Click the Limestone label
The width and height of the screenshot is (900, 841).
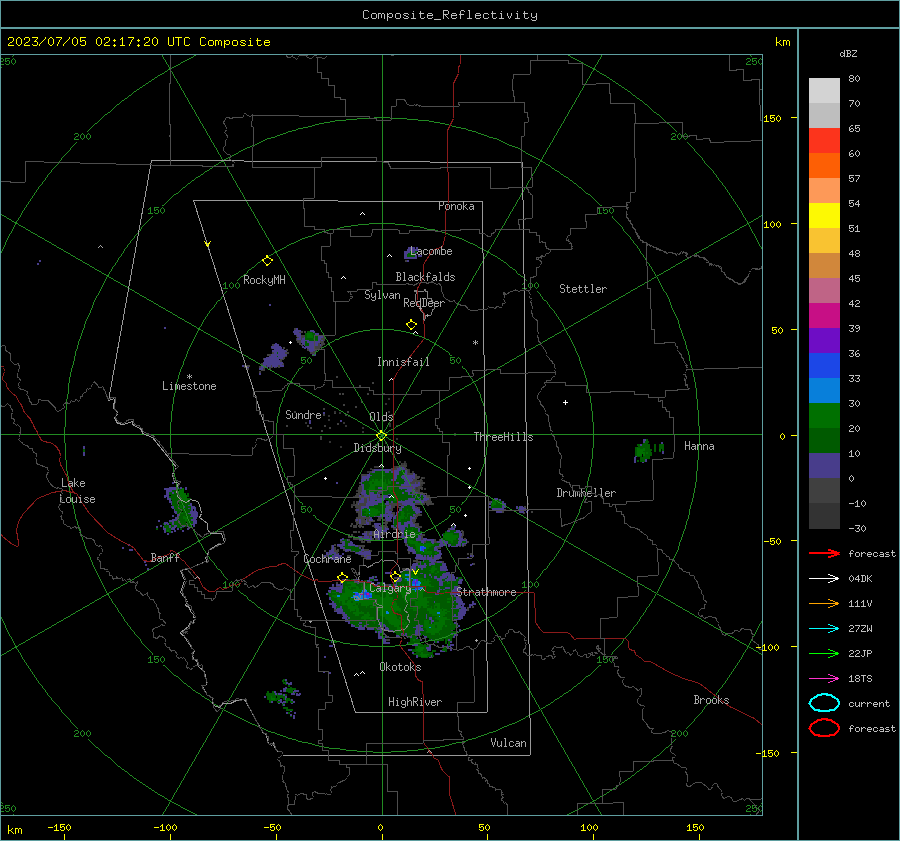click(x=189, y=386)
